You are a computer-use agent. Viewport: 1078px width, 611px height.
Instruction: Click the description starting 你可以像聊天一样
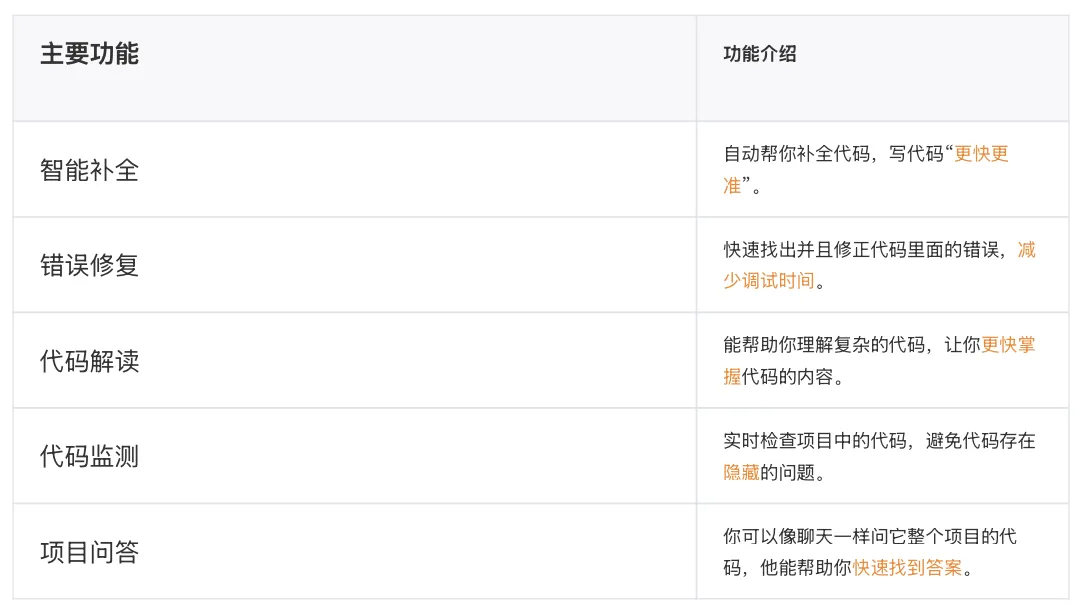point(870,552)
